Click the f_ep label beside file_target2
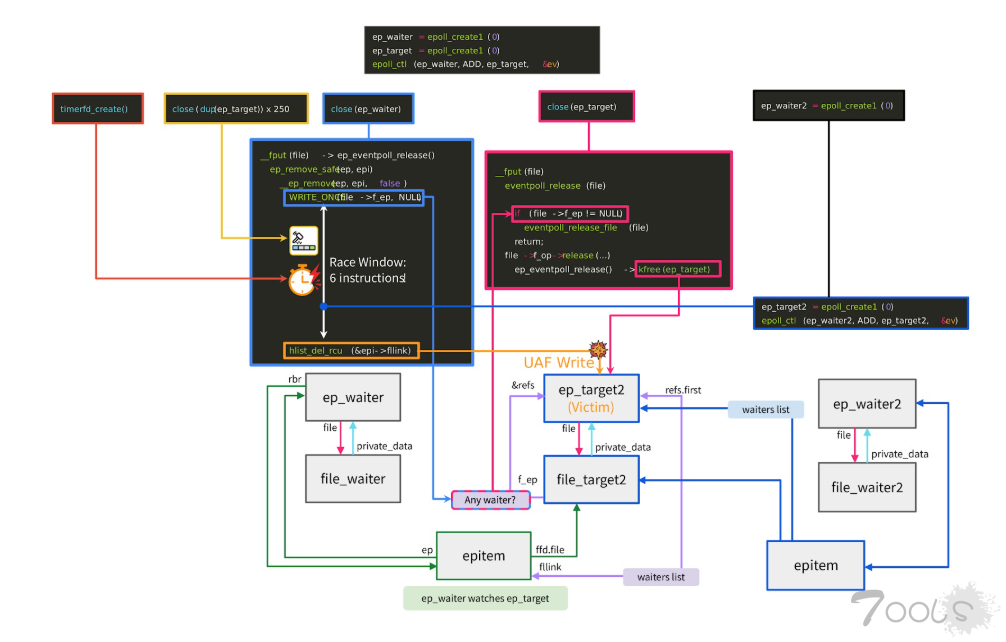This screenshot has width=1006, height=642. pos(527,480)
